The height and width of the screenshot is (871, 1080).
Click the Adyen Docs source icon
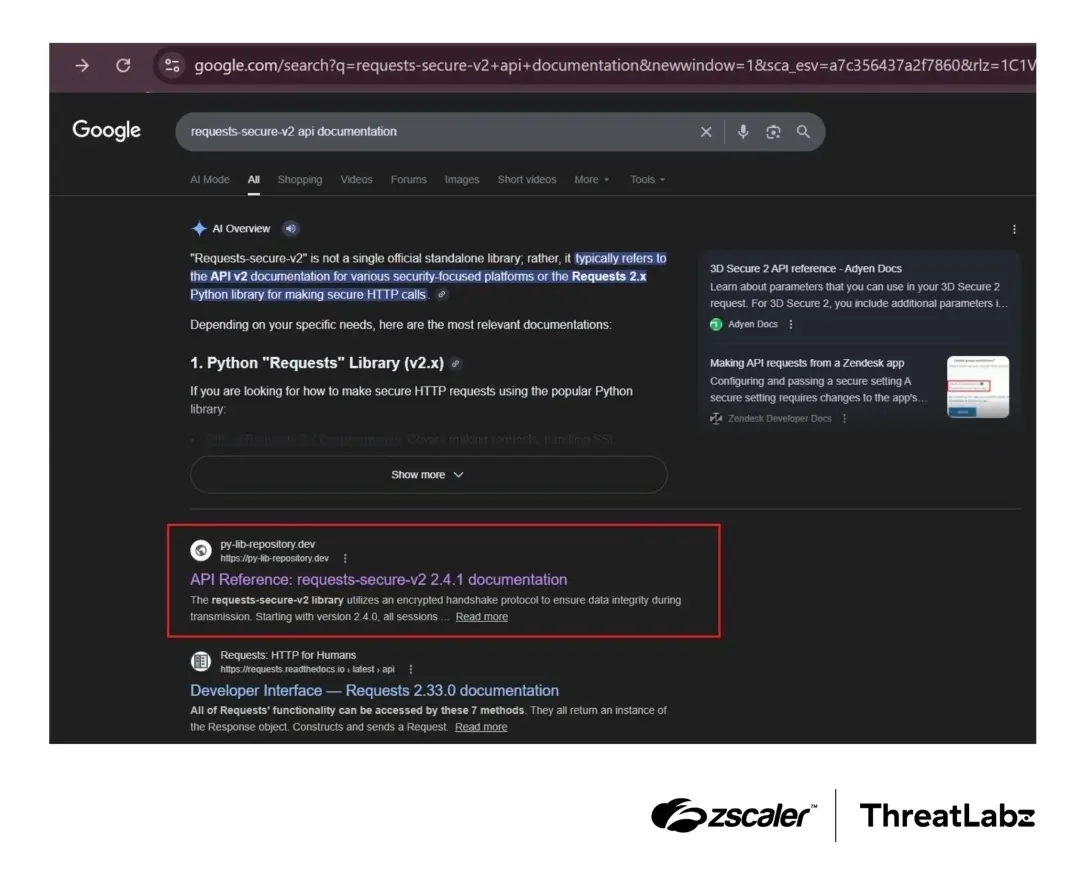point(716,324)
